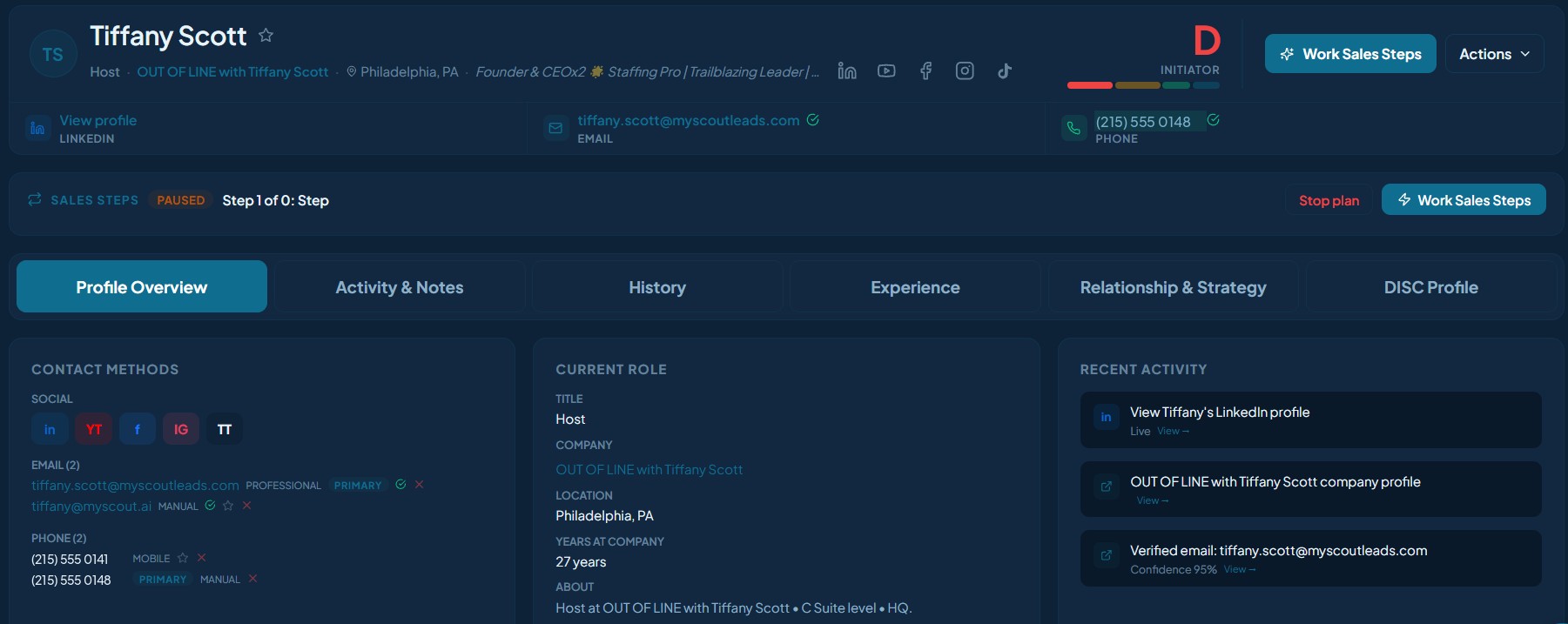This screenshot has height=624, width=1568.
Task: Click the TS avatar circle
Action: pos(53,54)
